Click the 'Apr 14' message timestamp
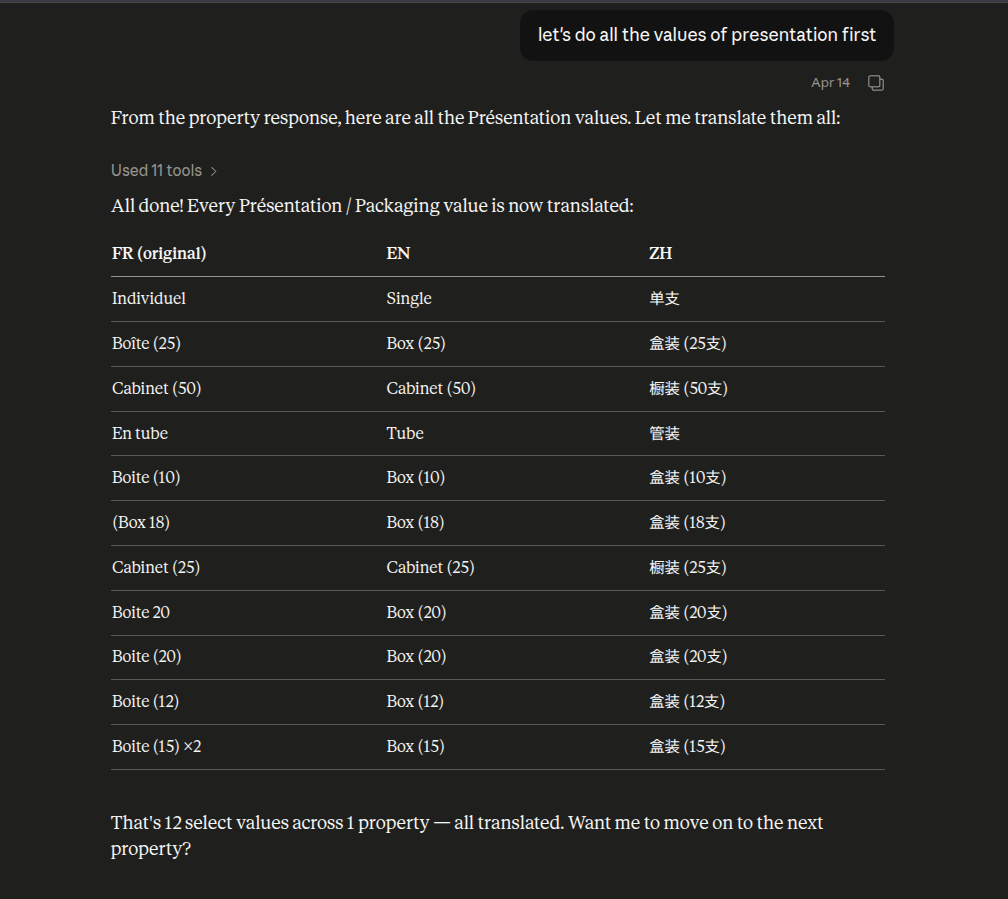Image resolution: width=1008 pixels, height=899 pixels. [830, 83]
